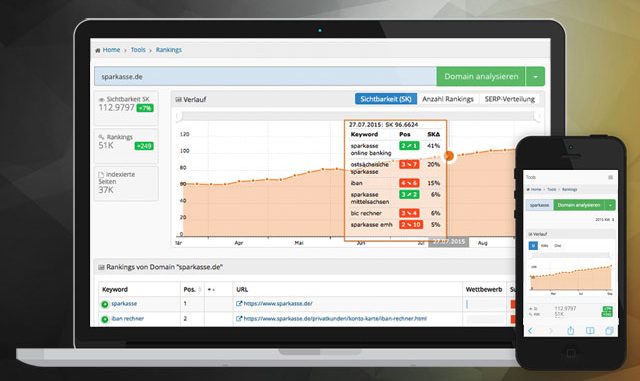Tap Safari tabs icon on phone
640x381 pixels.
tap(609, 331)
